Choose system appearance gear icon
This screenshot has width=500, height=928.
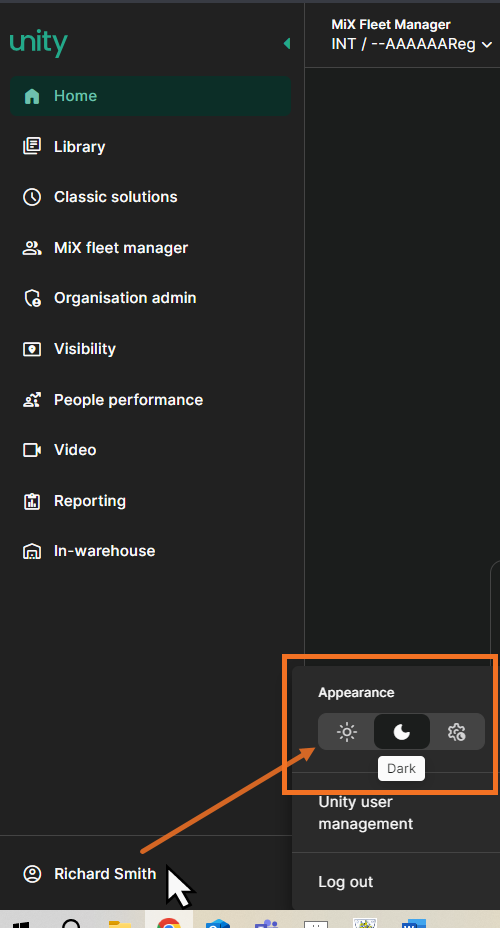pos(457,732)
